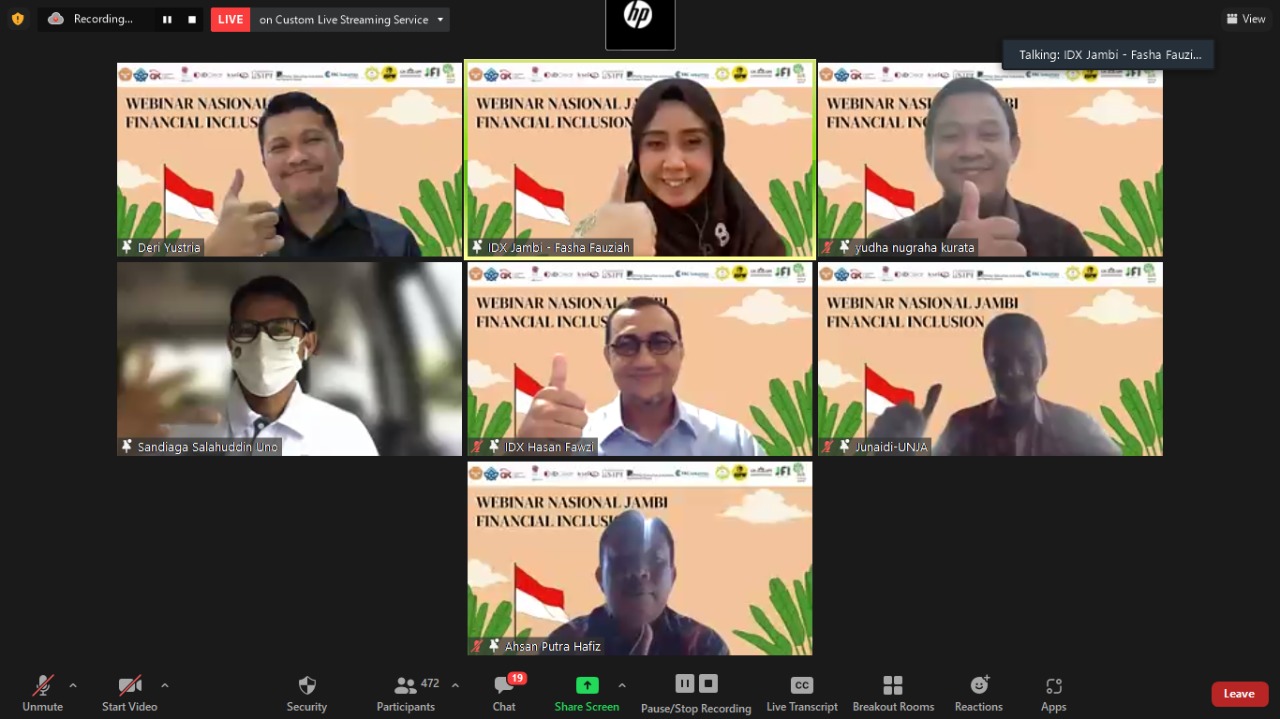Expand video options arrow next to Start Video
The image size is (1280, 719).
tap(165, 685)
